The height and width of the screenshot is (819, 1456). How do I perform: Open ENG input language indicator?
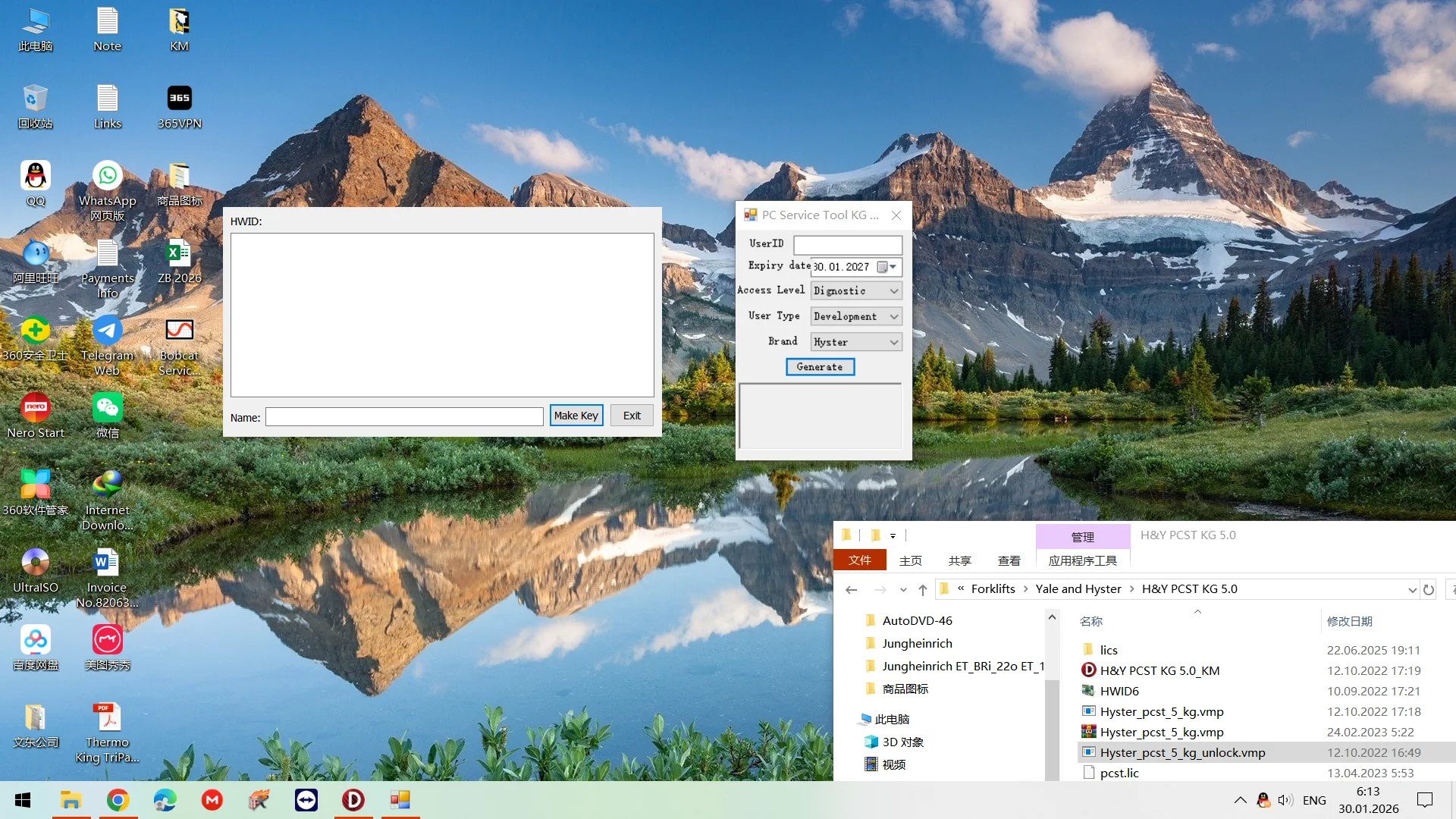coord(1314,800)
